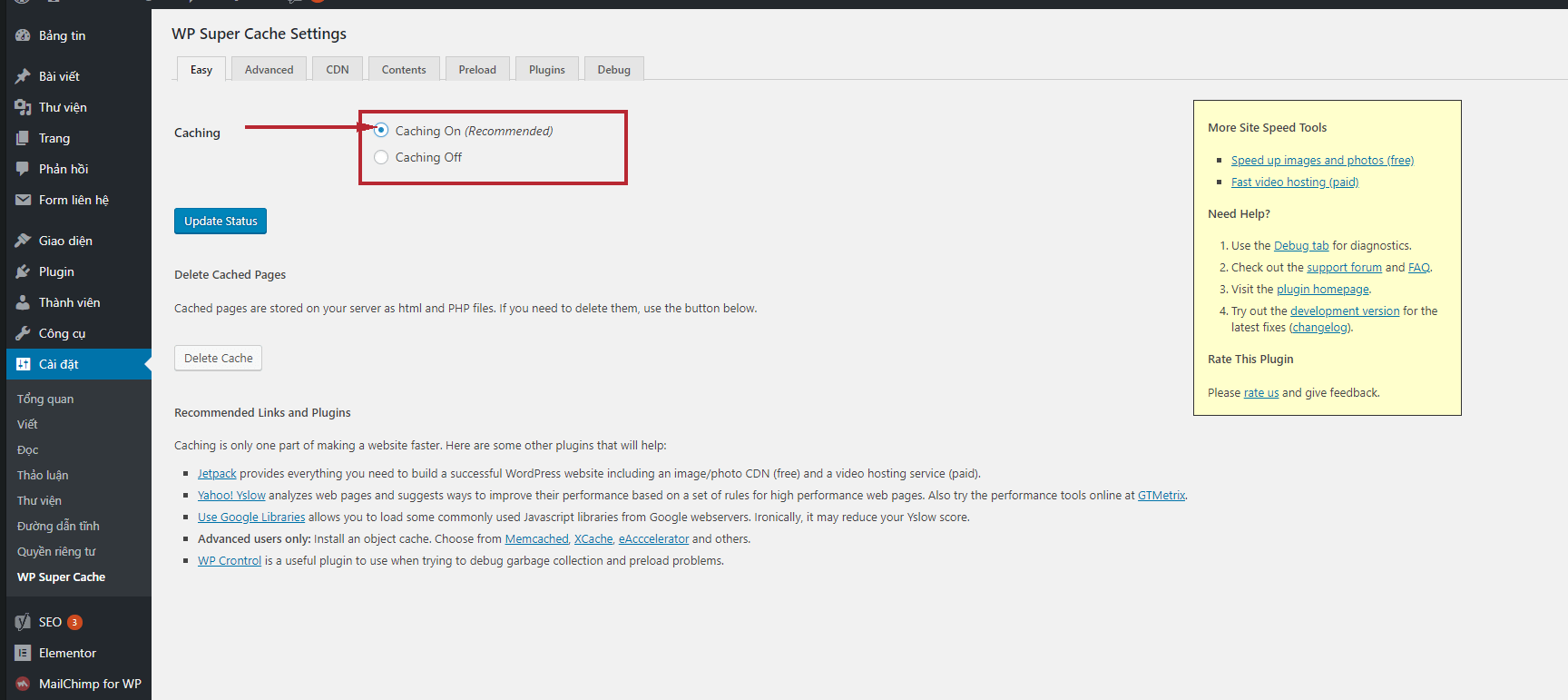The width and height of the screenshot is (1568, 700).
Task: Click the support forum link
Action: coord(1344,267)
